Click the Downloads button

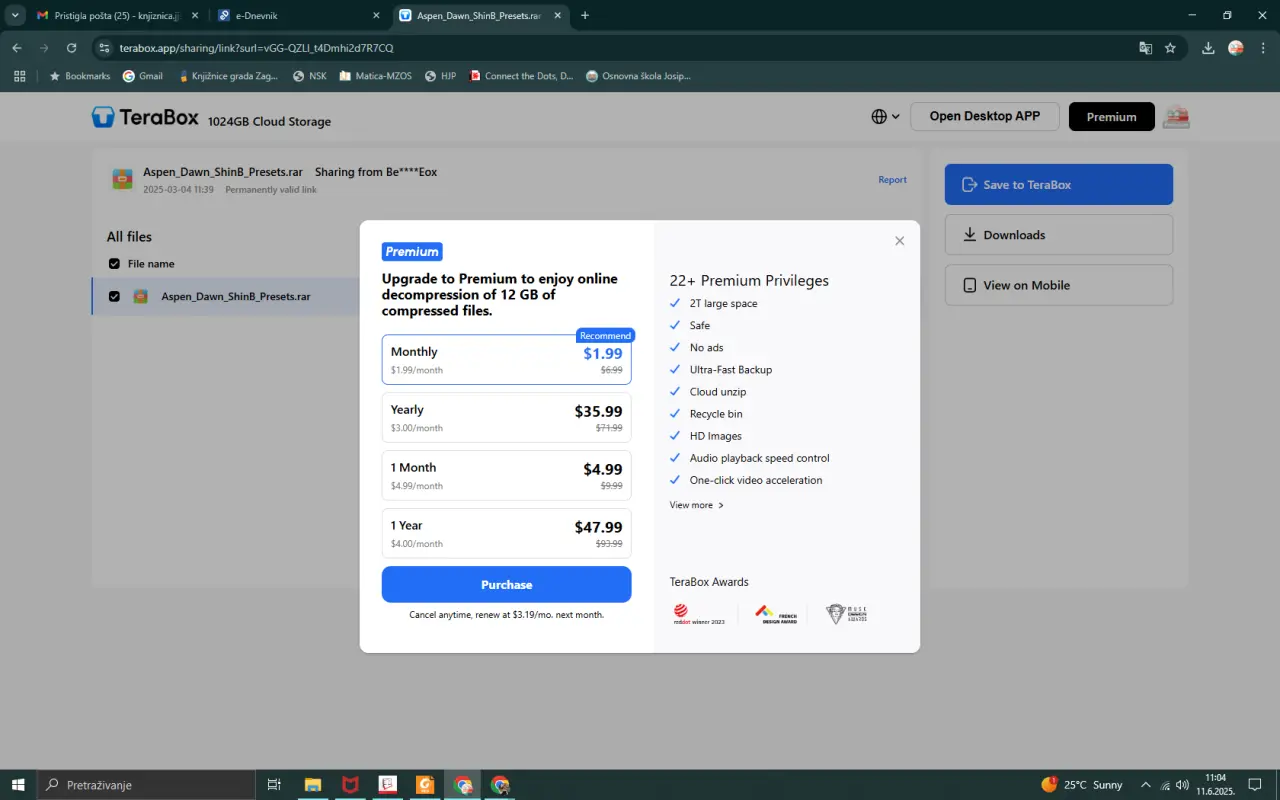coord(1058,235)
